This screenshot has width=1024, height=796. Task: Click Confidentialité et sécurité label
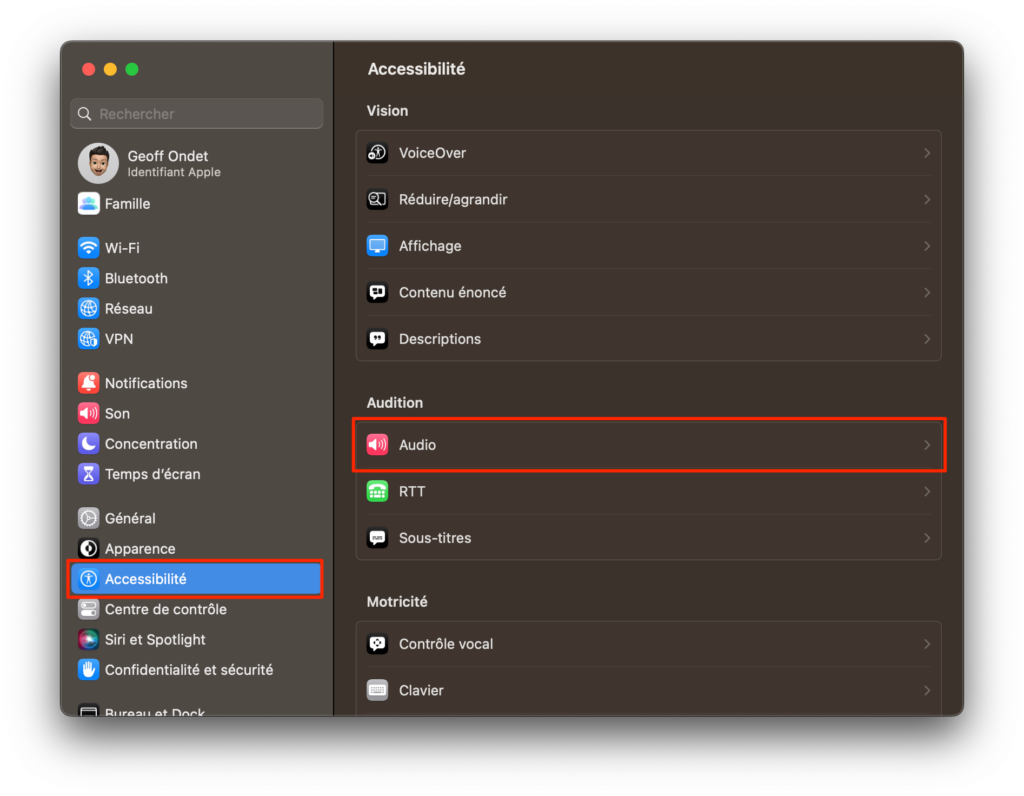tap(189, 670)
